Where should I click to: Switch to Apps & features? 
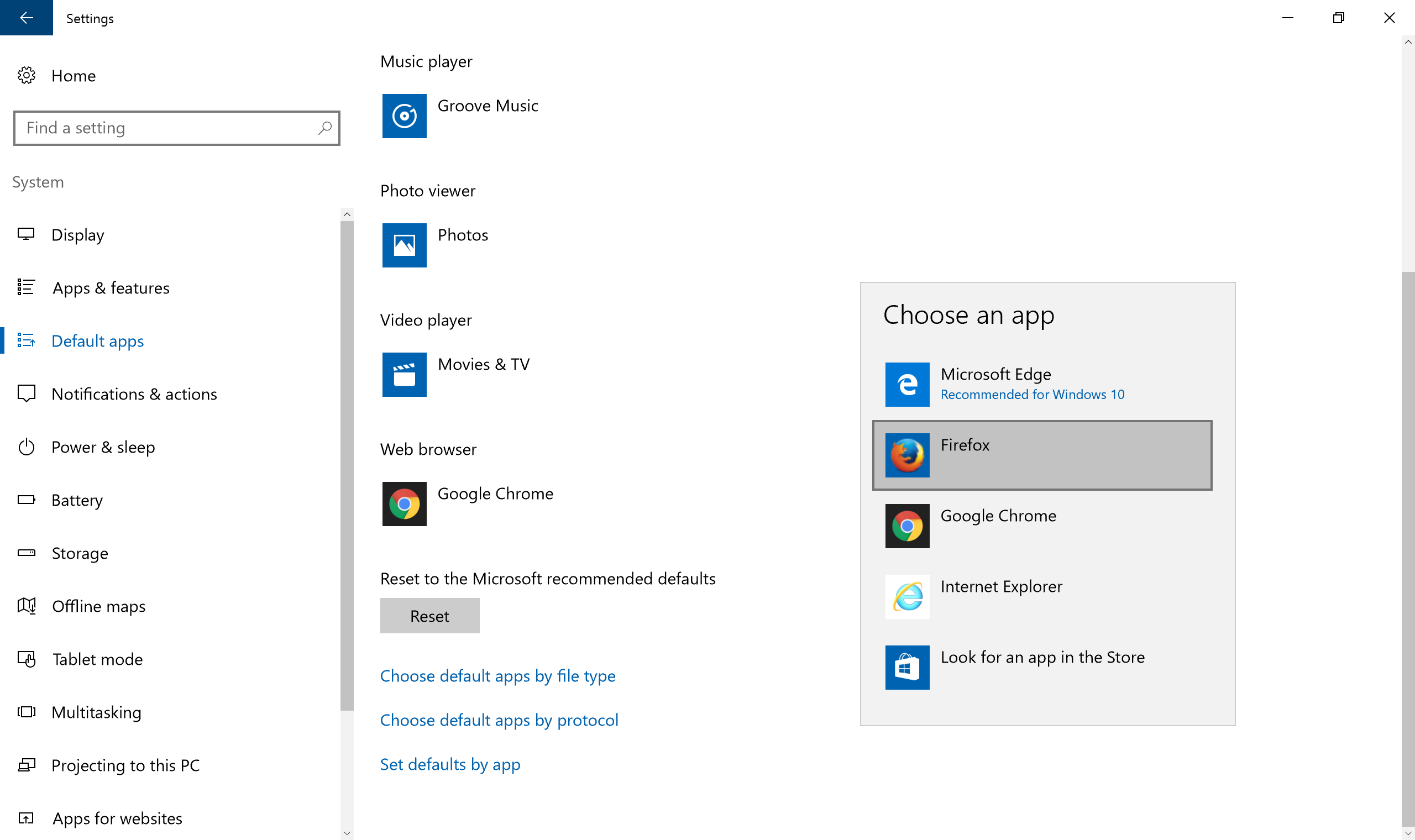111,287
